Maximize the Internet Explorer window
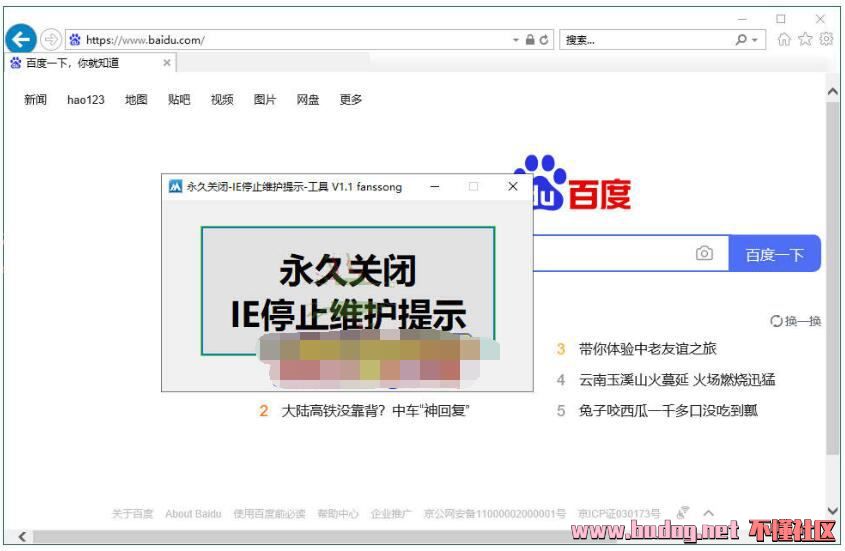 click(781, 19)
